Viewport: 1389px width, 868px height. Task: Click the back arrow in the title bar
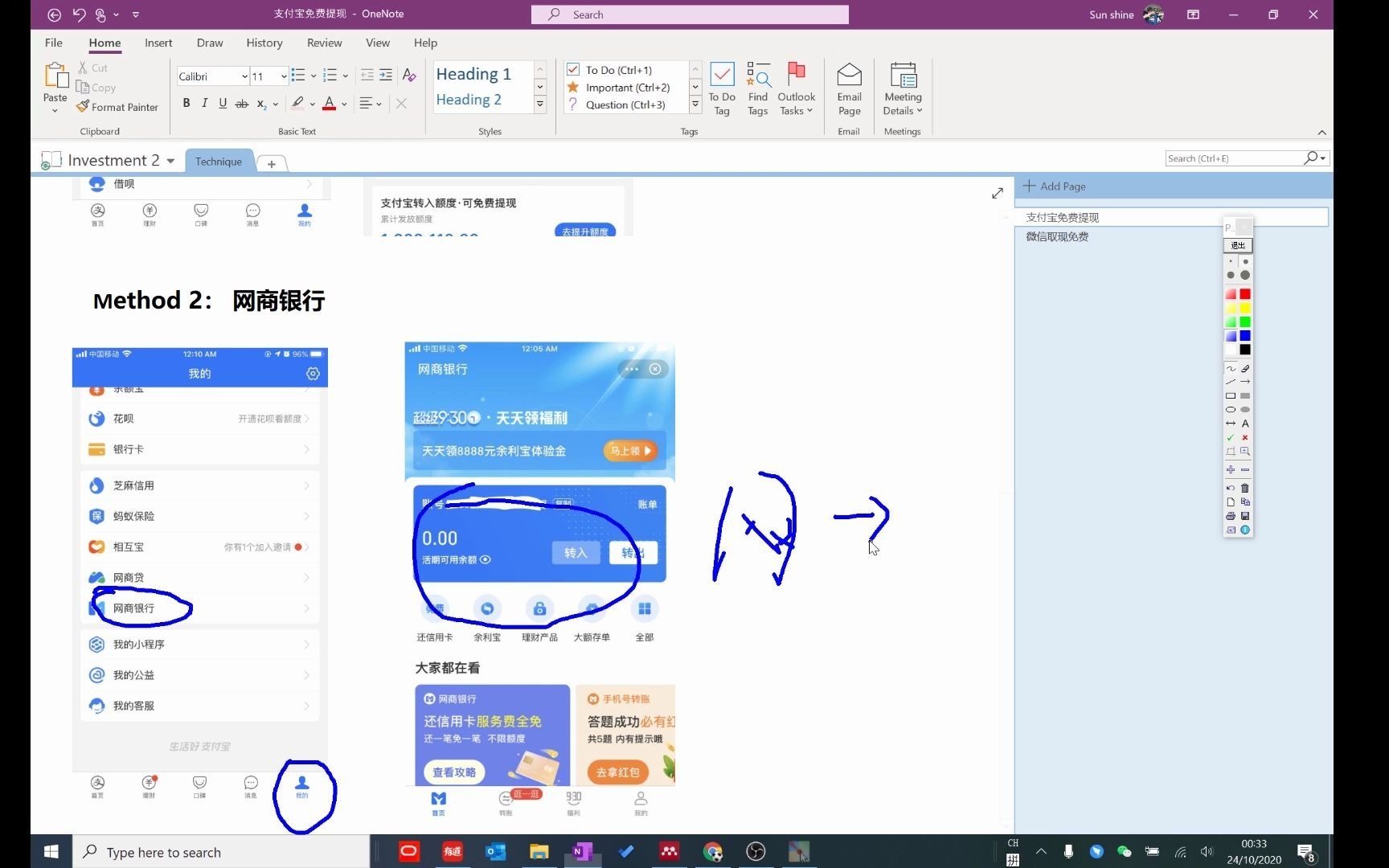pyautogui.click(x=54, y=14)
